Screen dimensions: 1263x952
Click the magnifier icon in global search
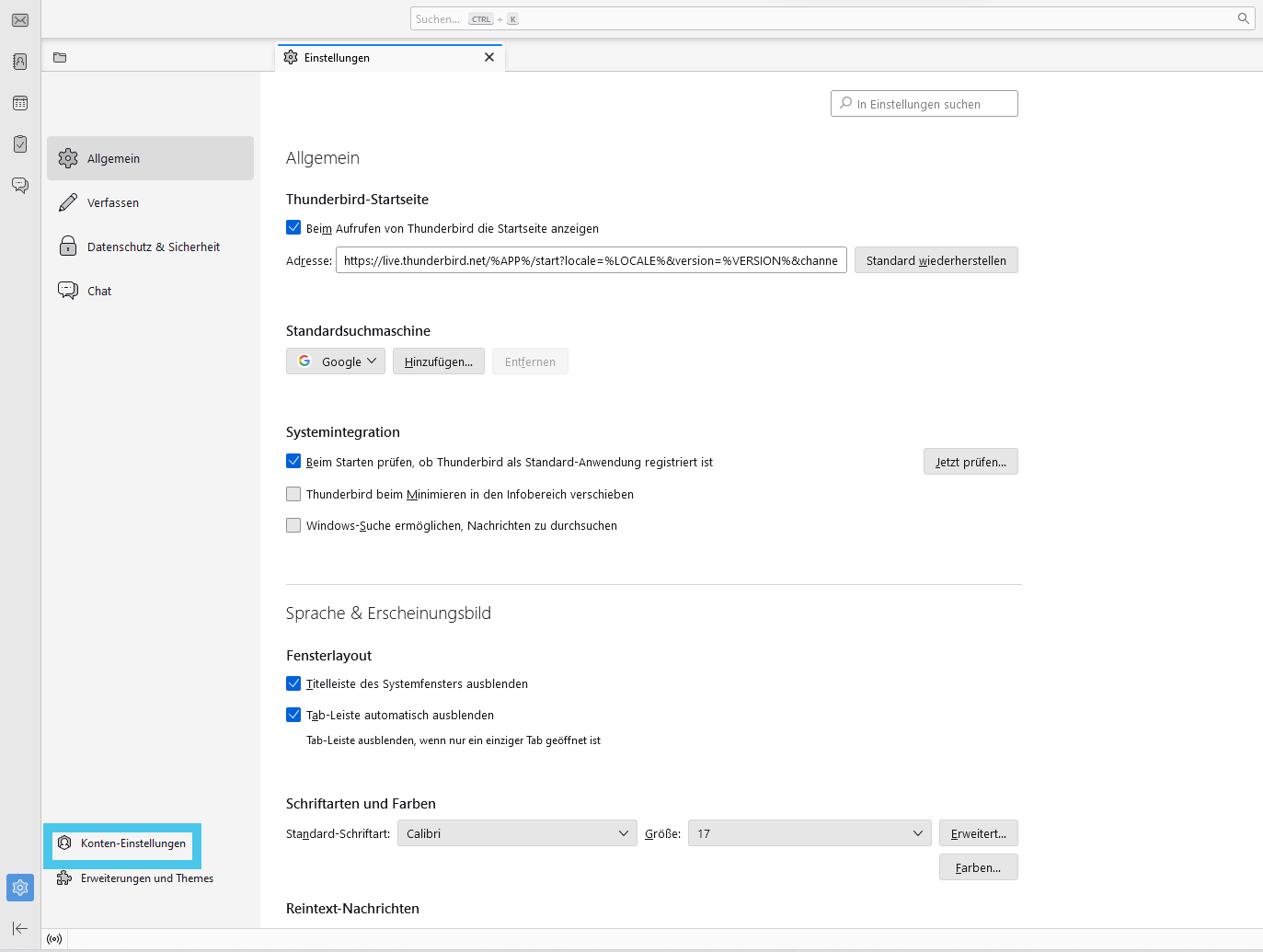pos(1243,18)
